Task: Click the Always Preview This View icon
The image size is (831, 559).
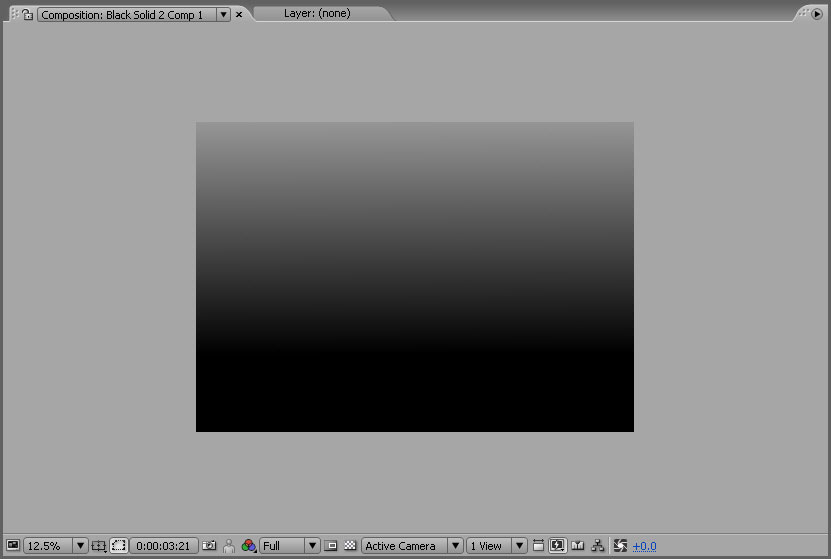Action: 13,545
